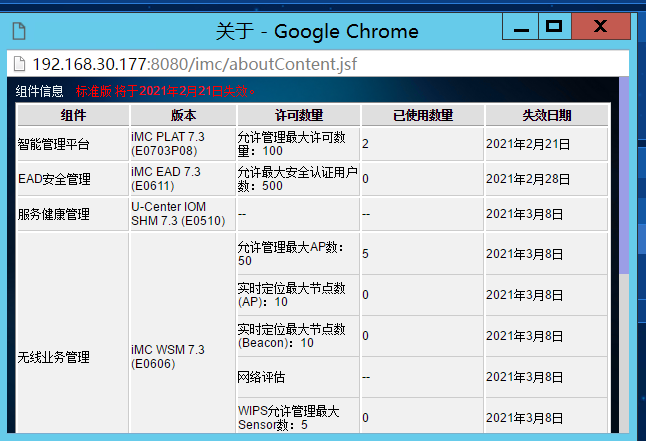Click the 网络评估 license cell
646x441 pixels.
point(299,377)
